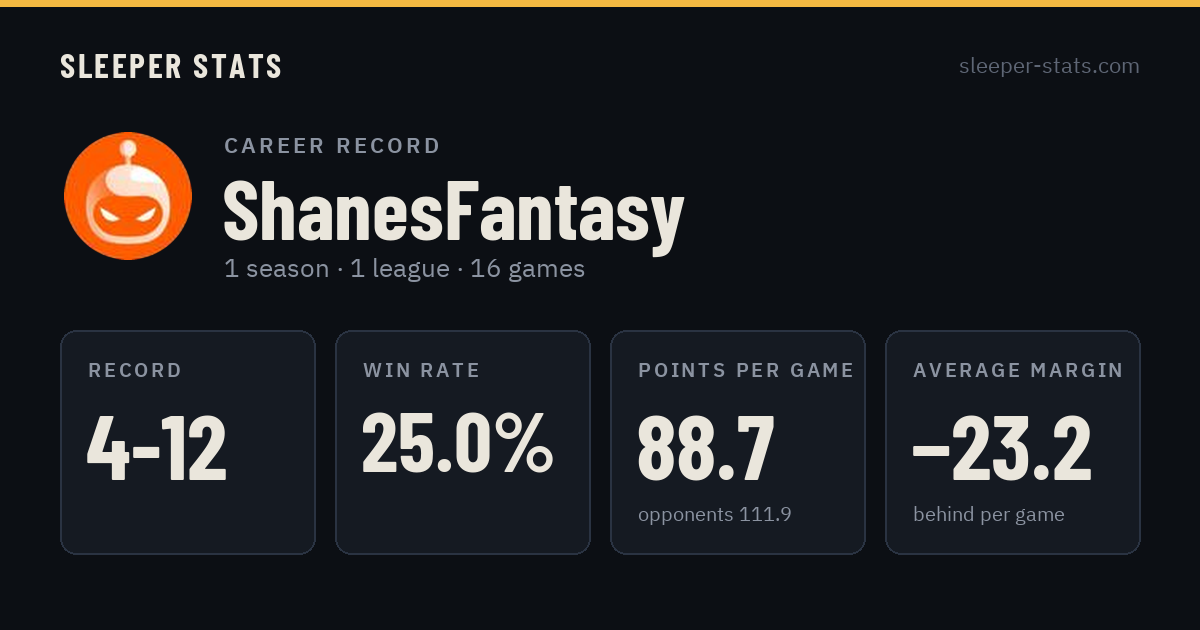Image resolution: width=1200 pixels, height=630 pixels.
Task: Open the Record stat card
Action: (x=188, y=442)
